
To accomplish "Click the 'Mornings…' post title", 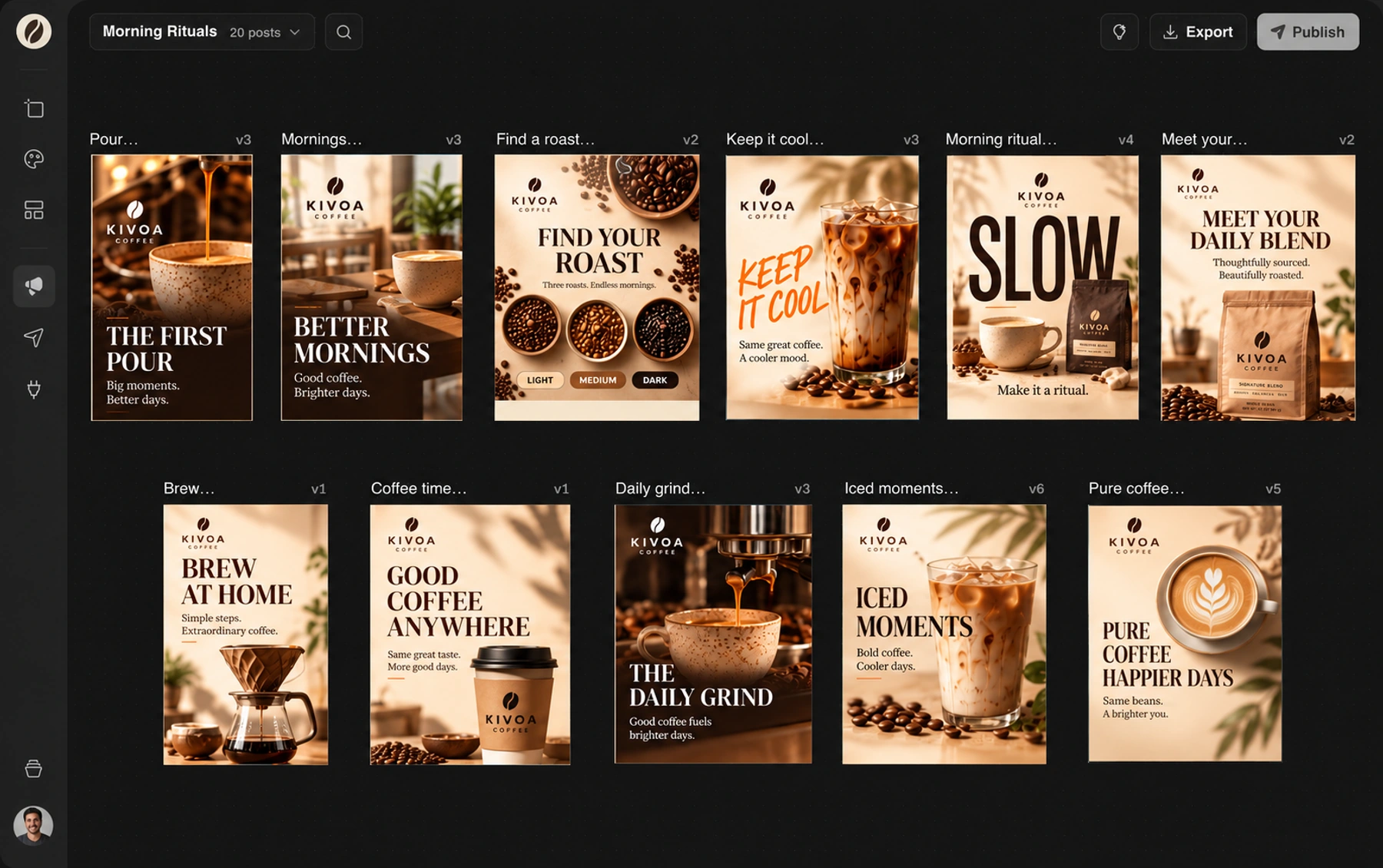I will coord(321,139).
